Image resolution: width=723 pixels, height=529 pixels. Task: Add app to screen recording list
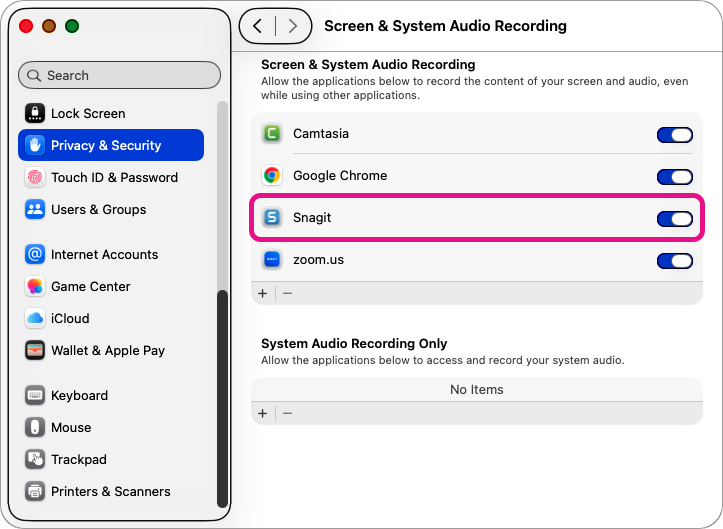point(263,293)
